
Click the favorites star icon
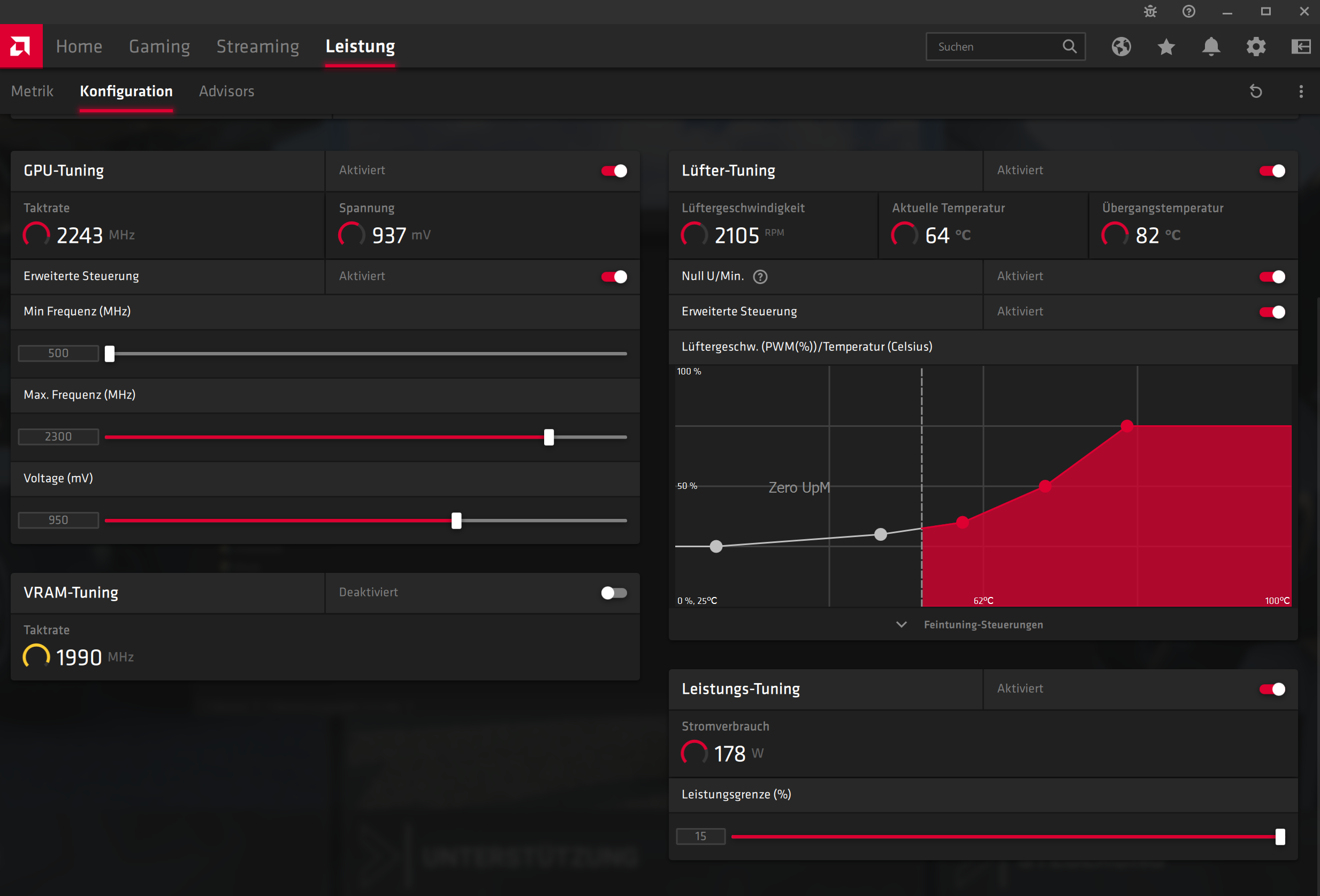(1166, 47)
